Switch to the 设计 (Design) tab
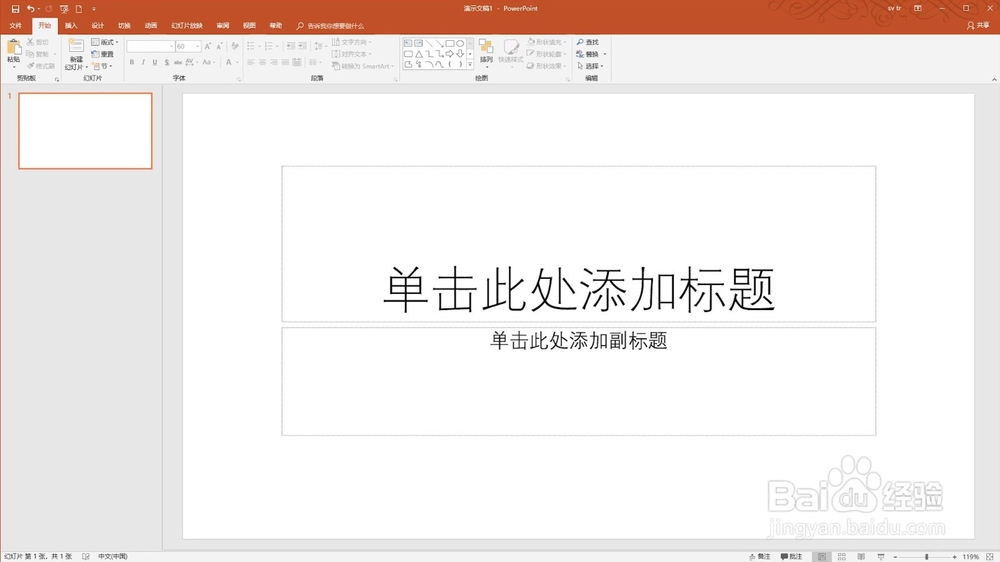This screenshot has height=562, width=1000. [97, 26]
